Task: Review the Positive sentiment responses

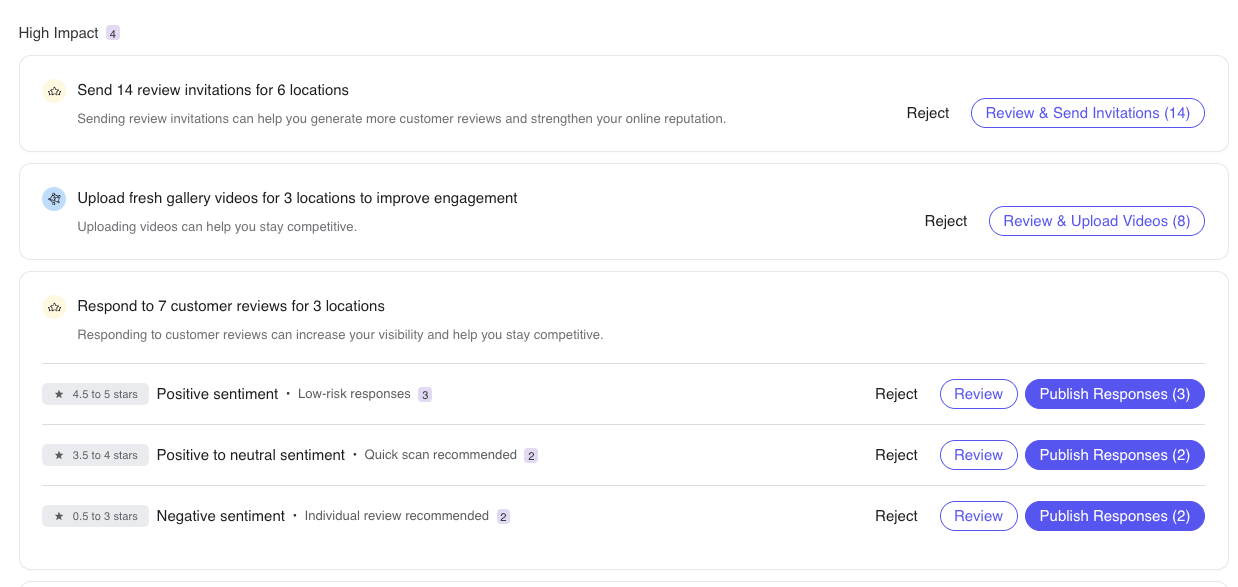Action: click(978, 394)
